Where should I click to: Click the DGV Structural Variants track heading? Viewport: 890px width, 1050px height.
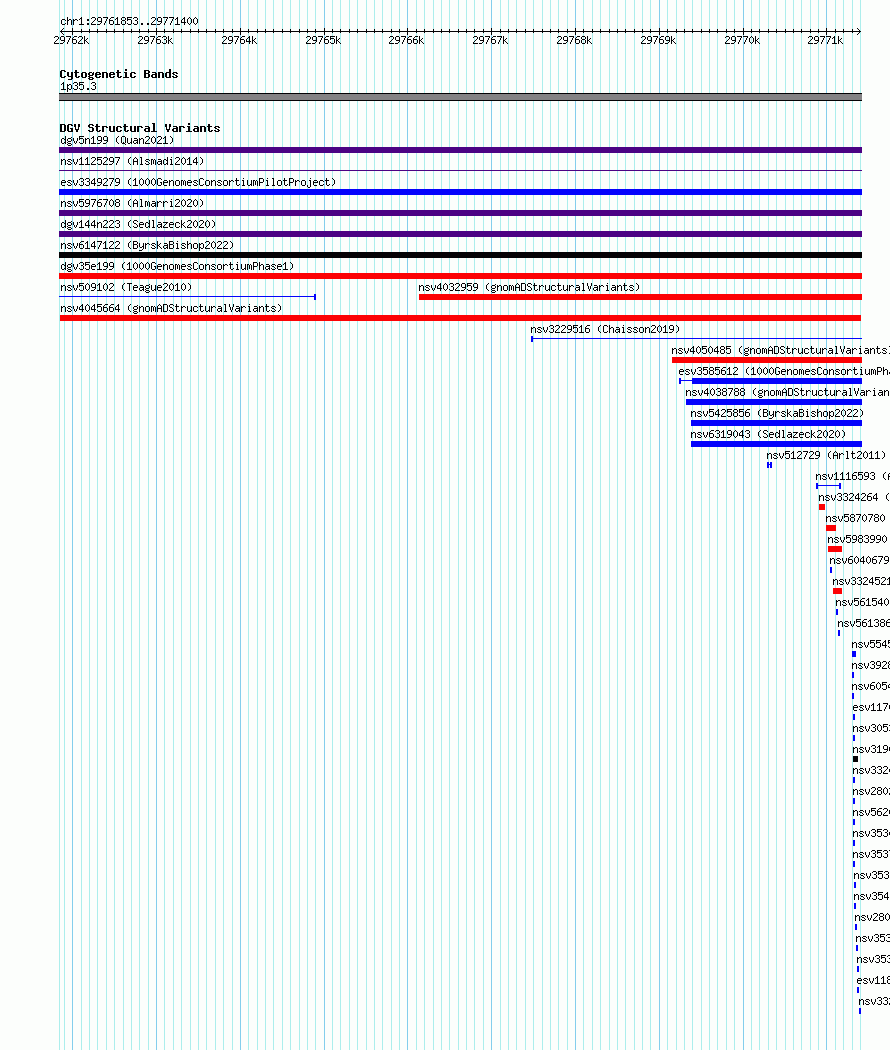tap(139, 128)
